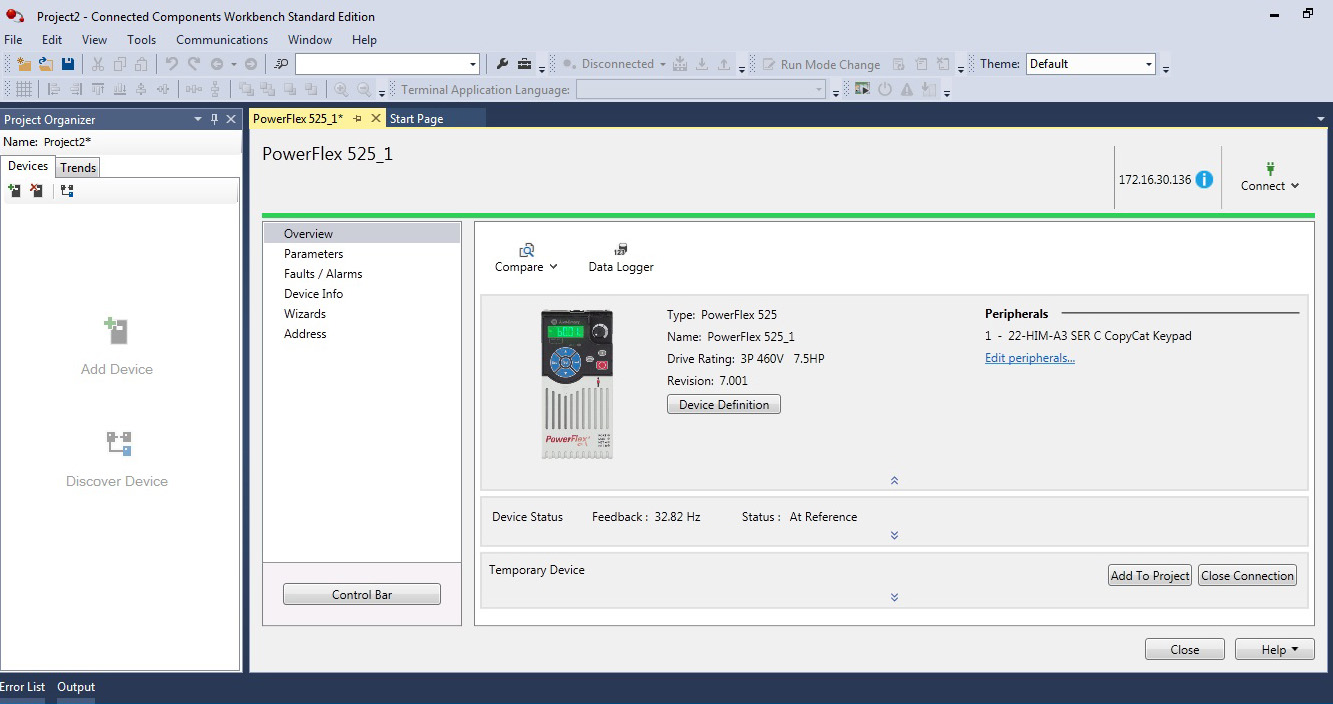This screenshot has width=1333, height=704.
Task: Click the Close button at bottom
Action: (x=1185, y=649)
